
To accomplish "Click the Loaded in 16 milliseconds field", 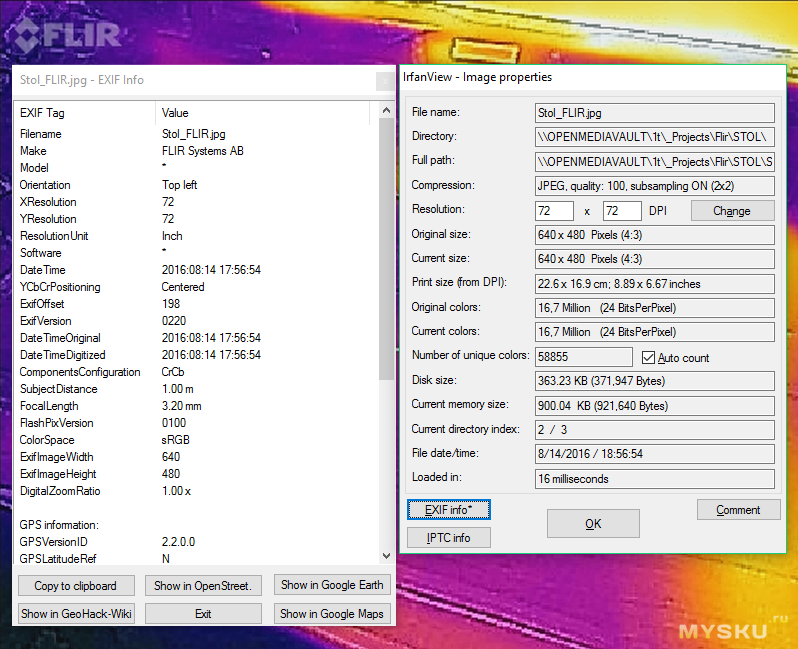I will tap(655, 478).
